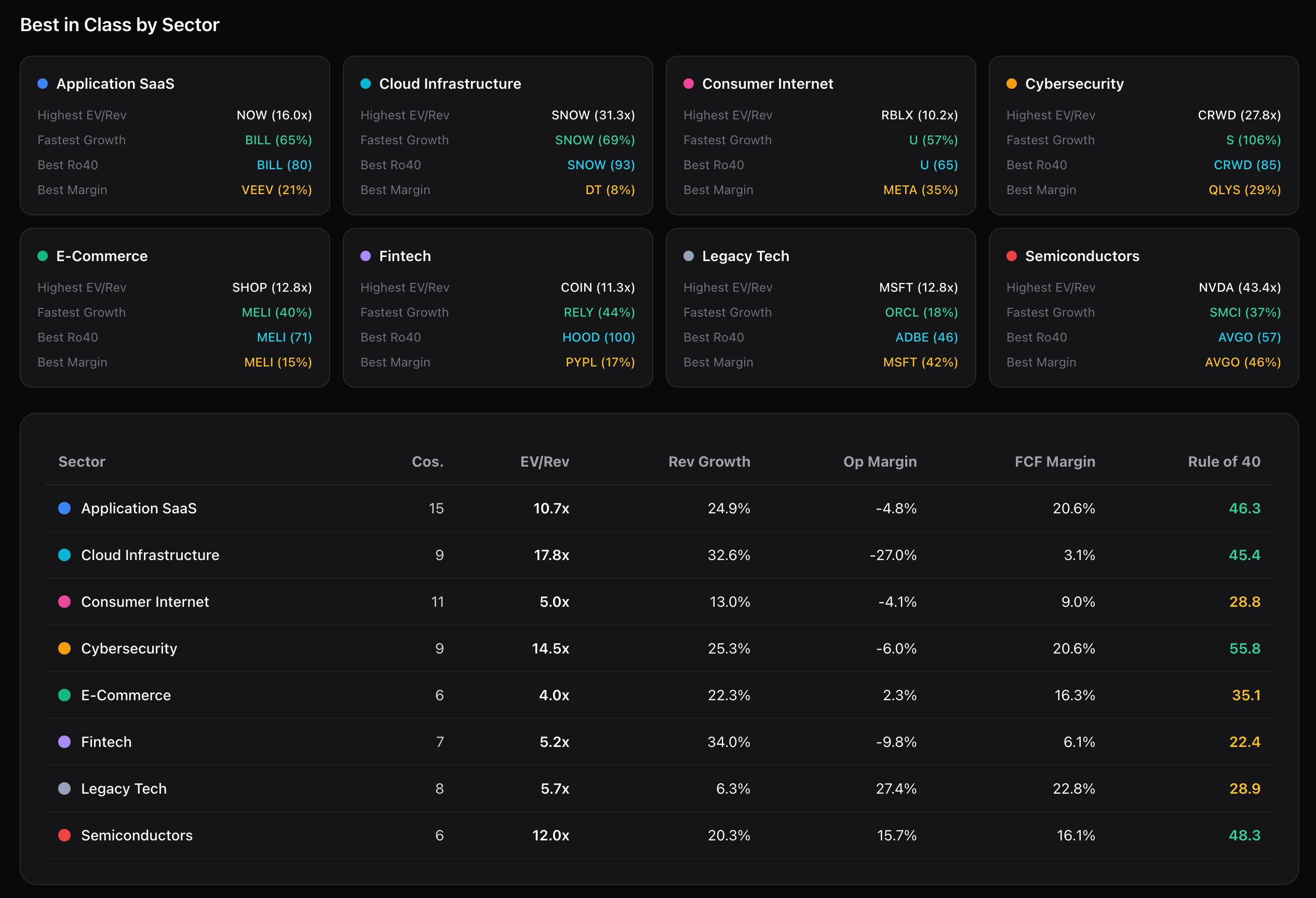1316x898 pixels.
Task: Click the Op Margin column header
Action: click(879, 462)
